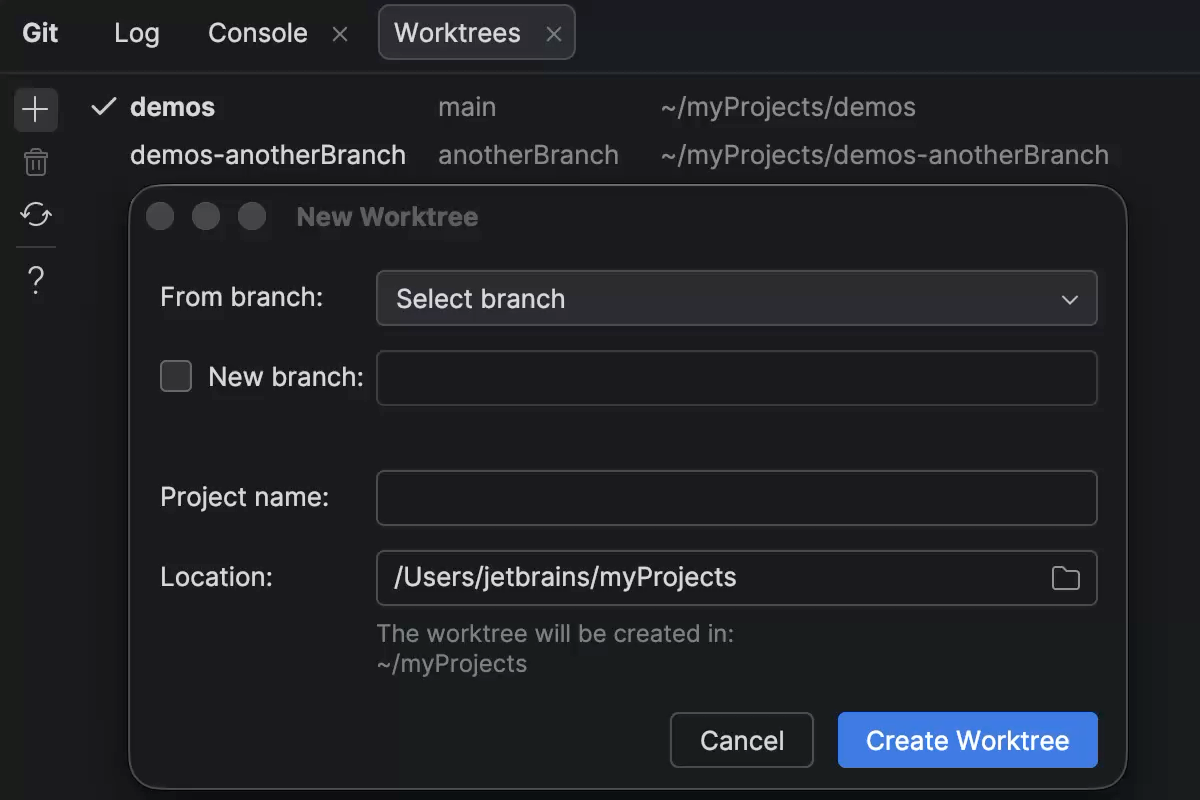This screenshot has height=800, width=1200.
Task: Click the Project name field
Action: 737,497
